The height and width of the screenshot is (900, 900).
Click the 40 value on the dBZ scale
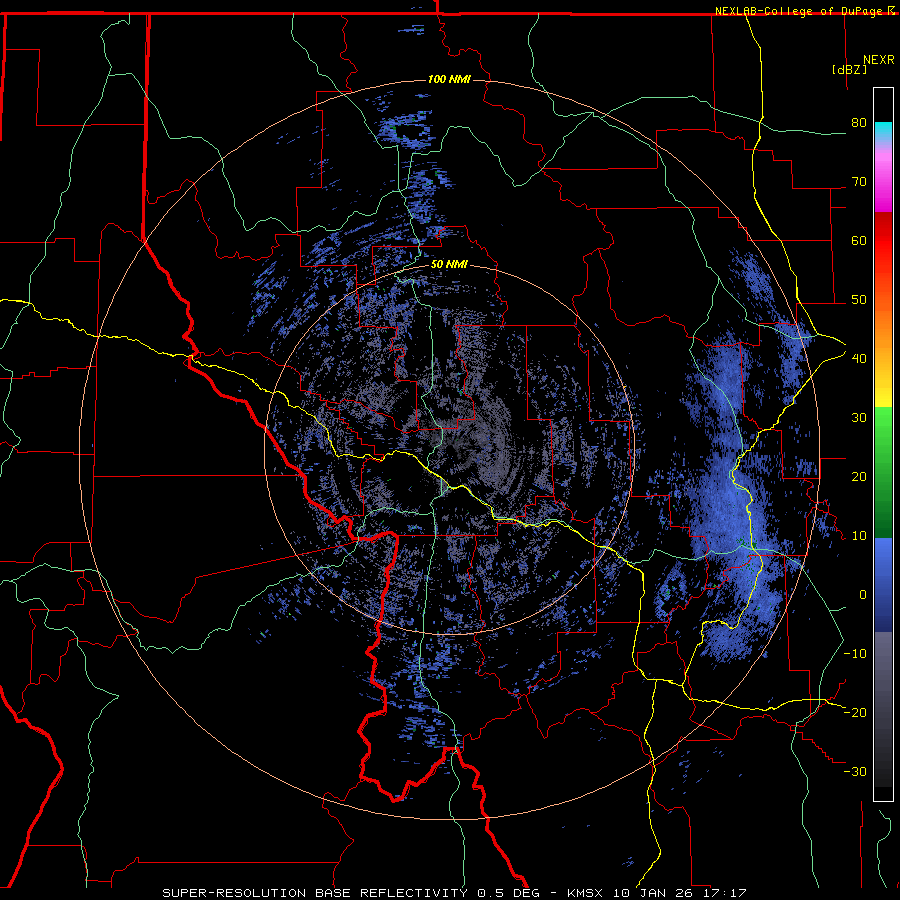[859, 358]
